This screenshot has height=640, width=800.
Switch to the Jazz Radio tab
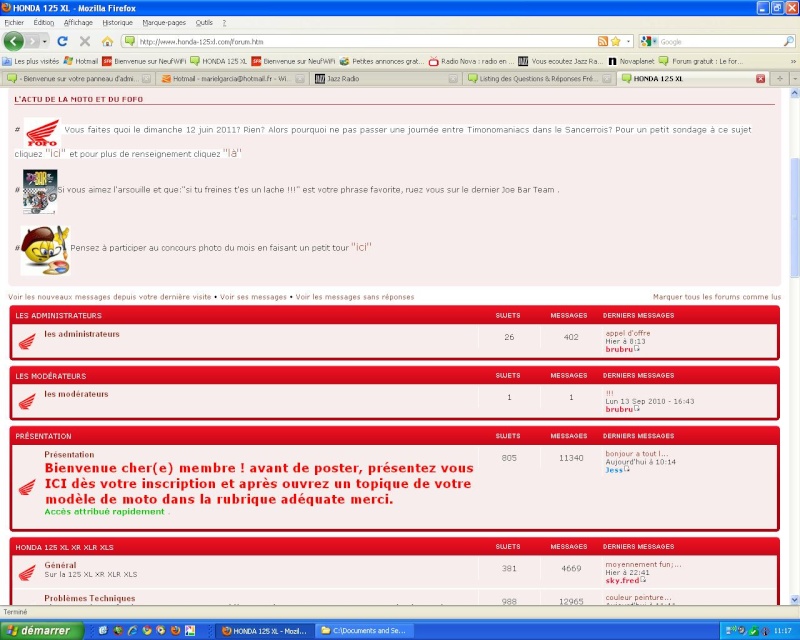point(386,79)
